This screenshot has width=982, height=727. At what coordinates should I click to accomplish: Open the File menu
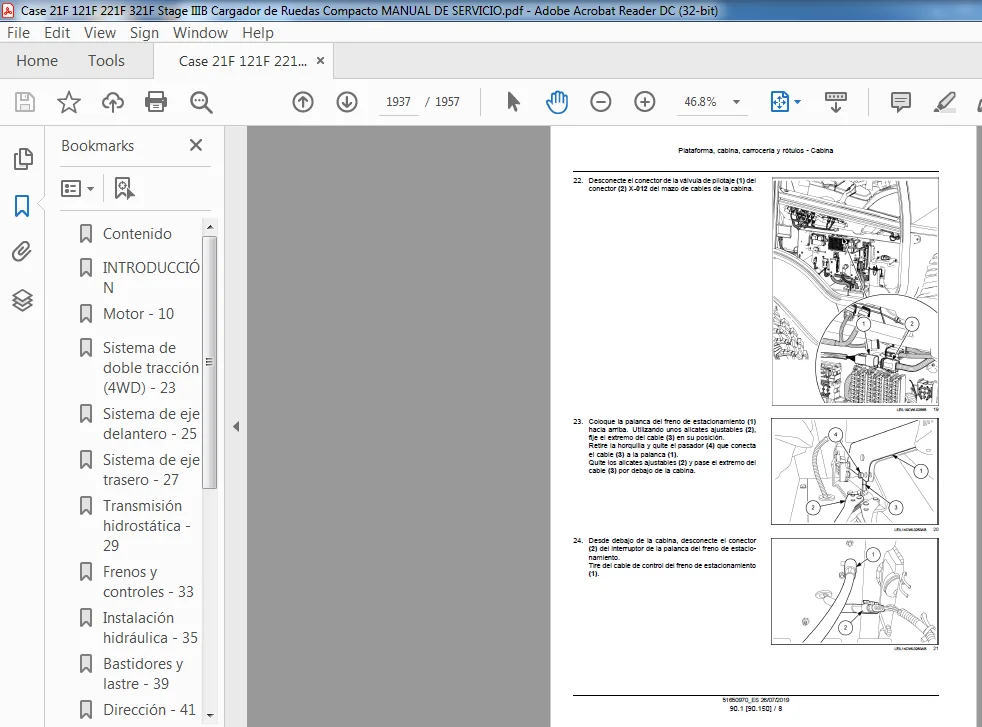click(x=18, y=33)
